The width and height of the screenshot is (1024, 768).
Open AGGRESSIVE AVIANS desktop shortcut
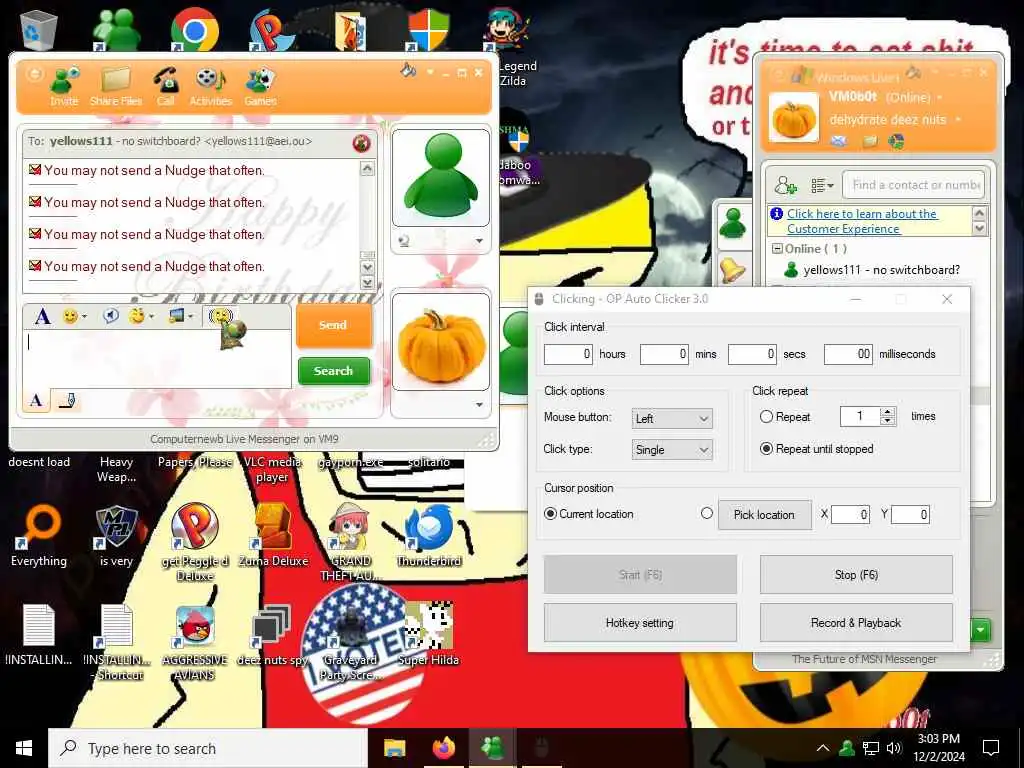point(195,641)
